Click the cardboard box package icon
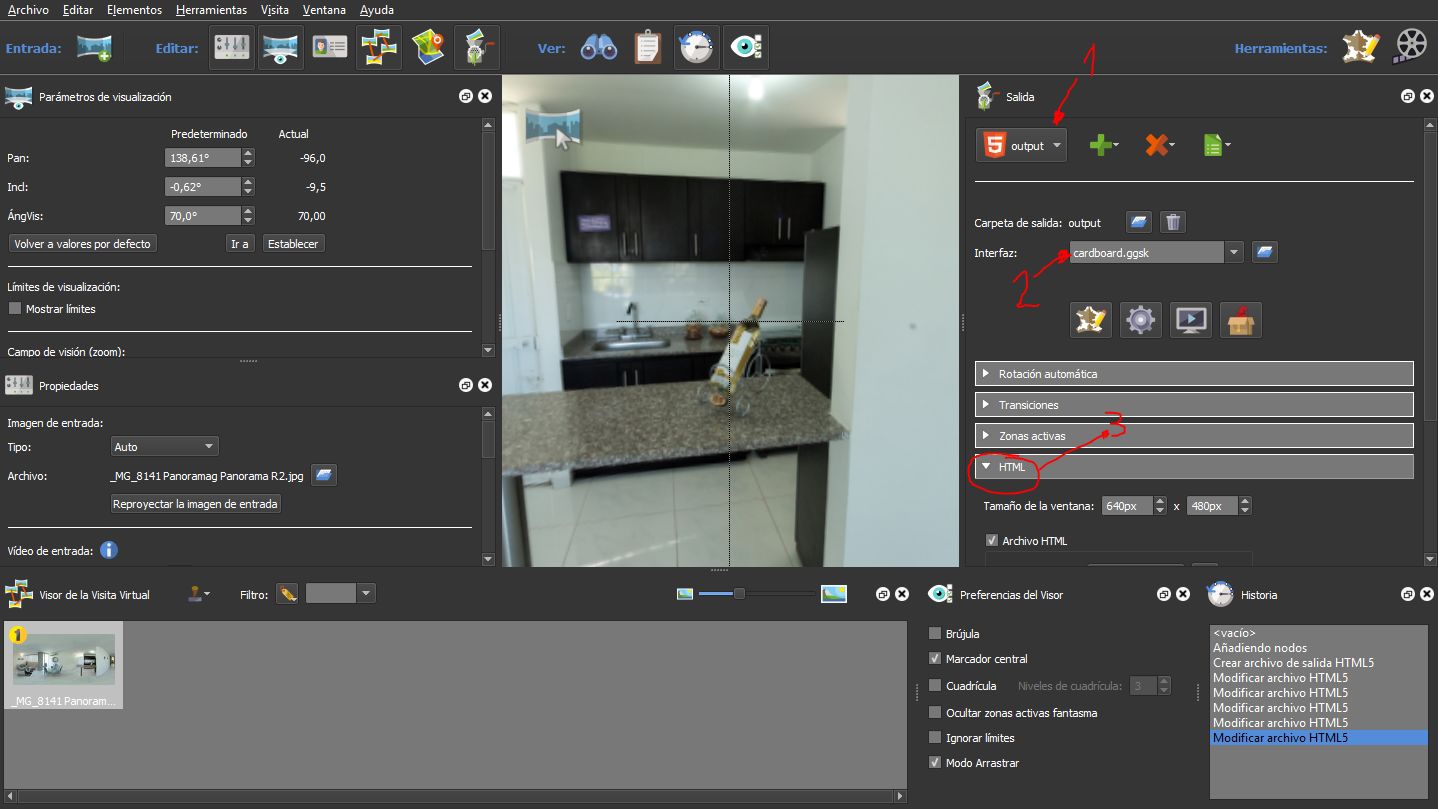This screenshot has height=809, width=1438. coord(1240,320)
